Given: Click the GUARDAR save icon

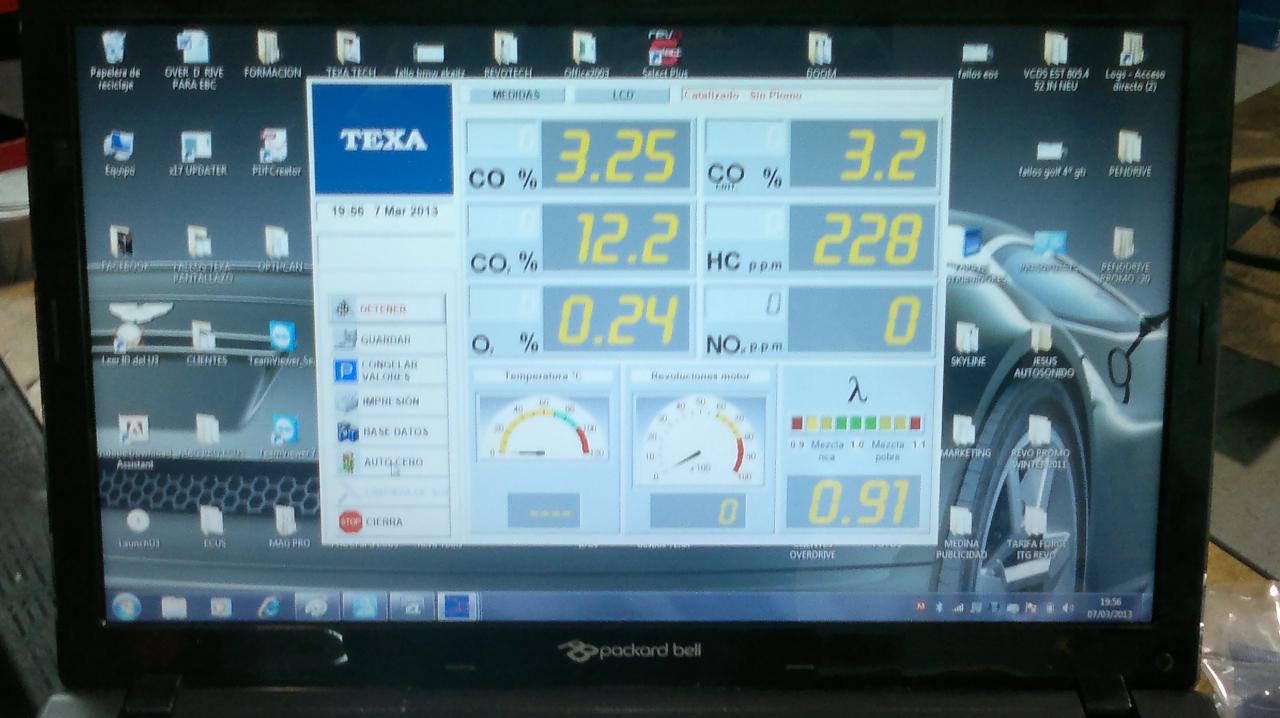Looking at the screenshot, I should (345, 340).
